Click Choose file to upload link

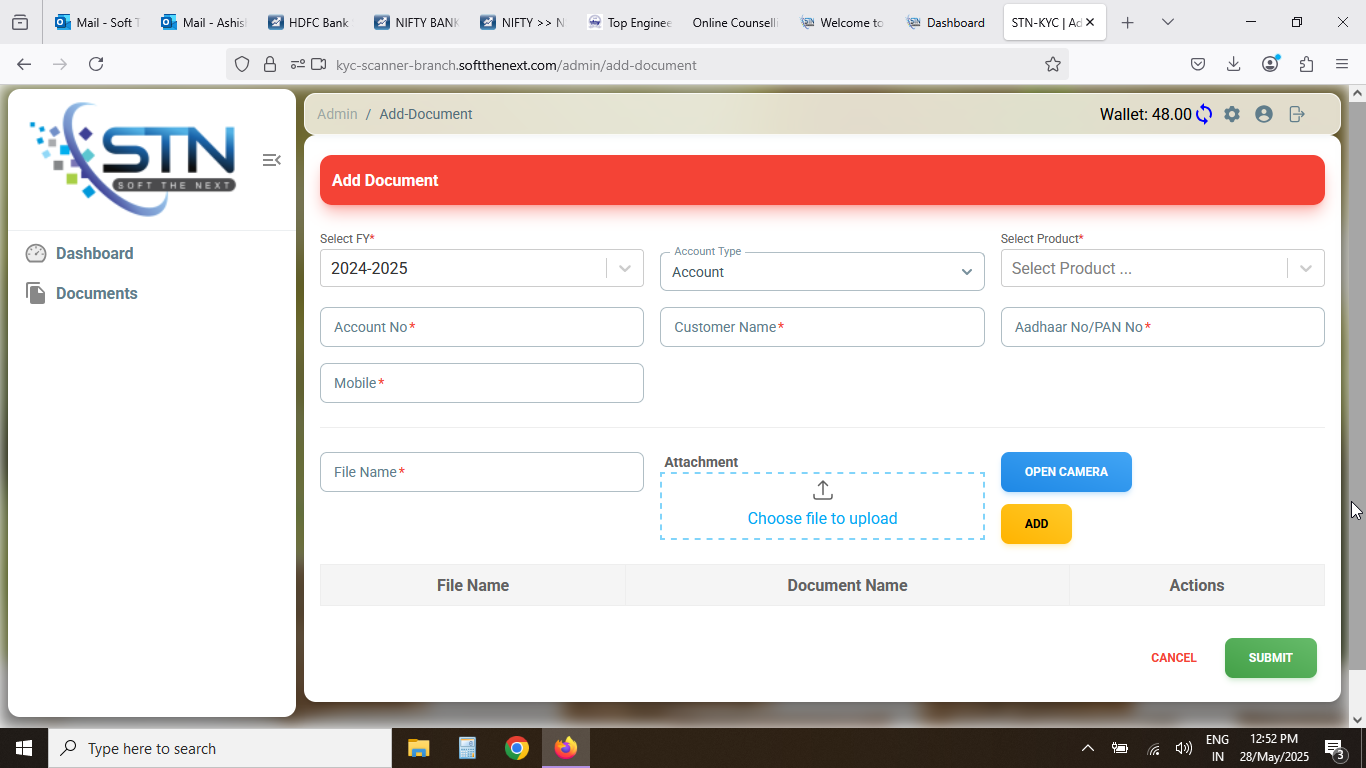(x=822, y=518)
